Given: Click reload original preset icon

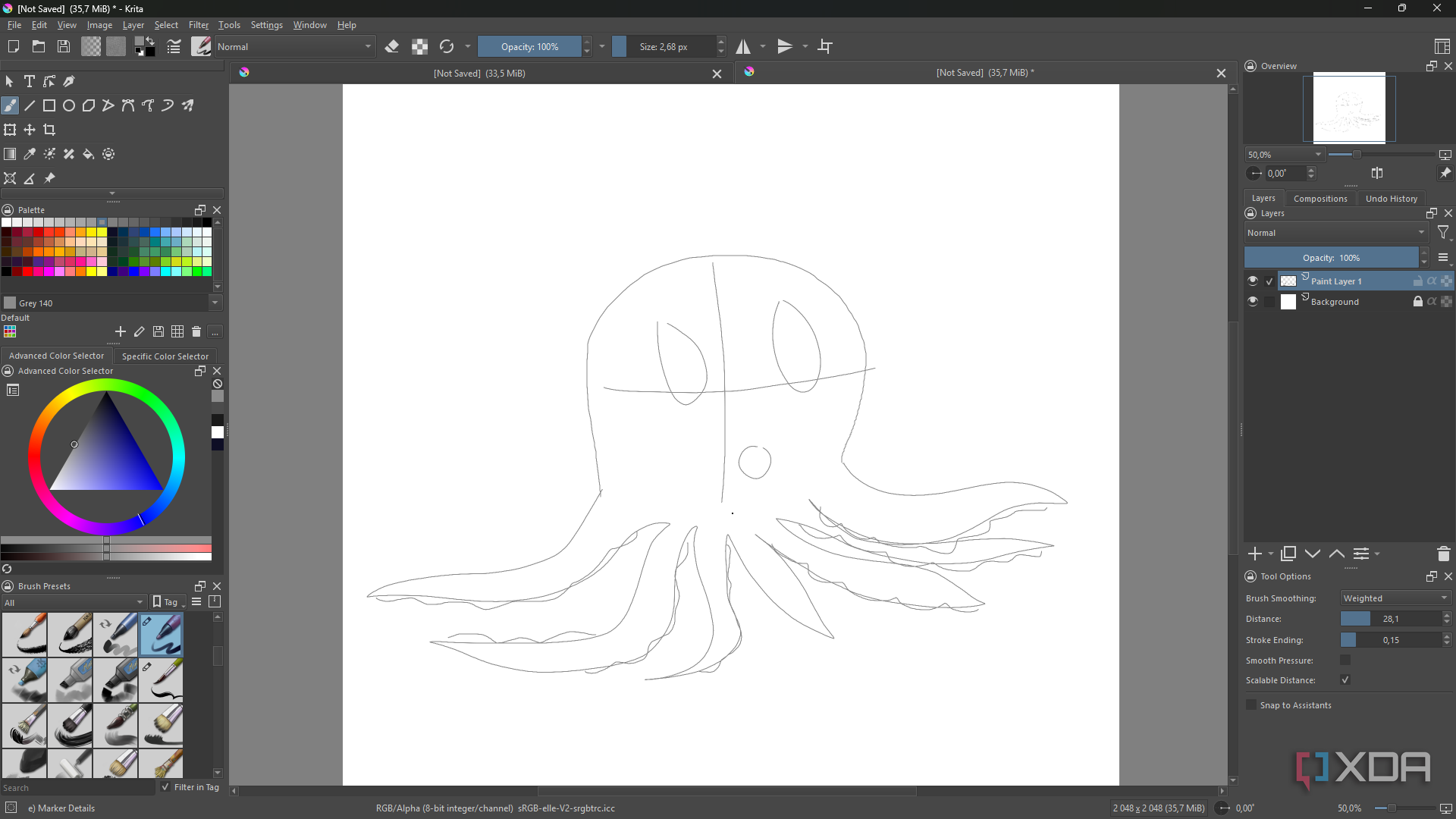Looking at the screenshot, I should coord(447,47).
